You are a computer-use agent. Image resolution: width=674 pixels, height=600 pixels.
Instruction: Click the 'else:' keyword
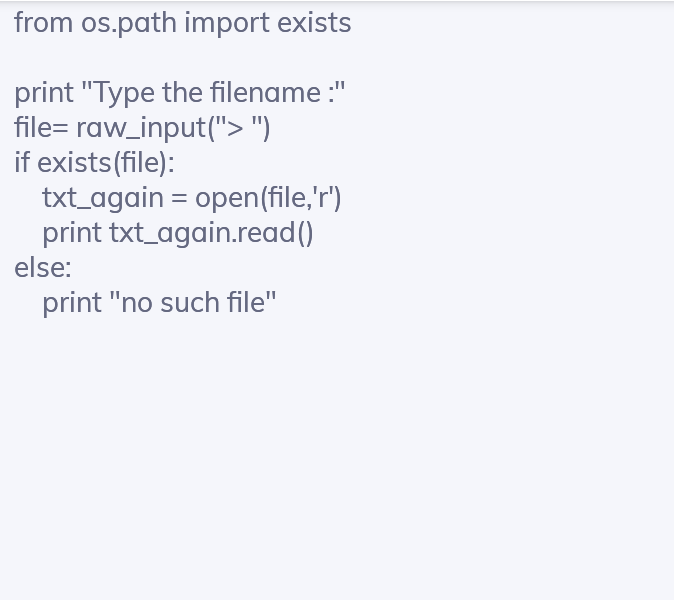43,268
